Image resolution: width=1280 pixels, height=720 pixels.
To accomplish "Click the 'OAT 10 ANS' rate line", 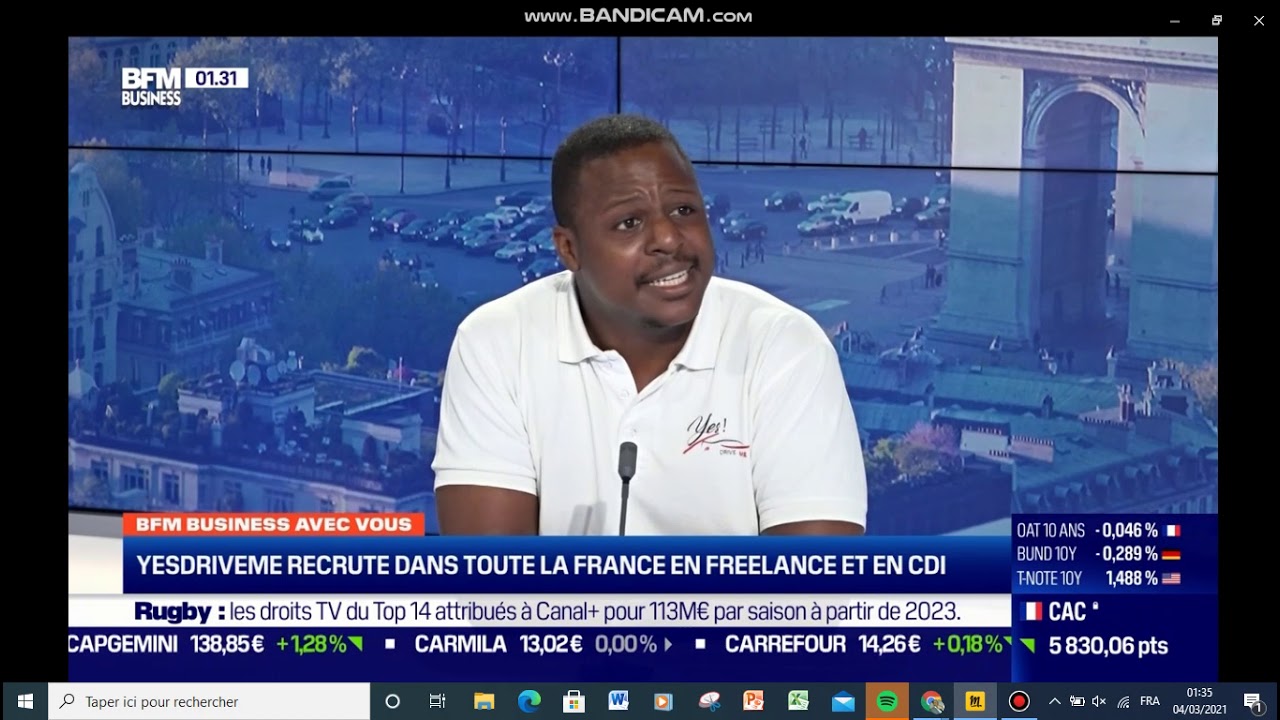I will click(1098, 531).
